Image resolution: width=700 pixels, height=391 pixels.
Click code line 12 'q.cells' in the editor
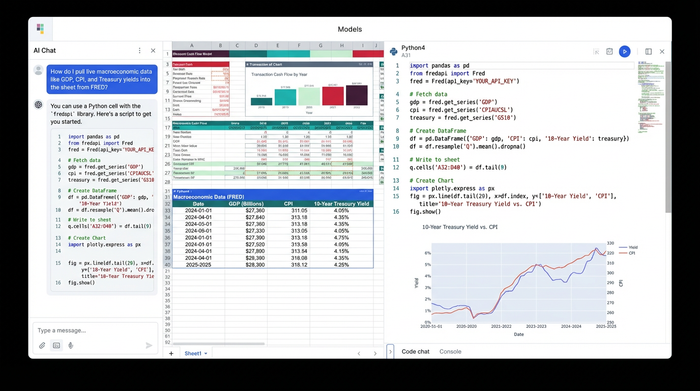pos(458,167)
